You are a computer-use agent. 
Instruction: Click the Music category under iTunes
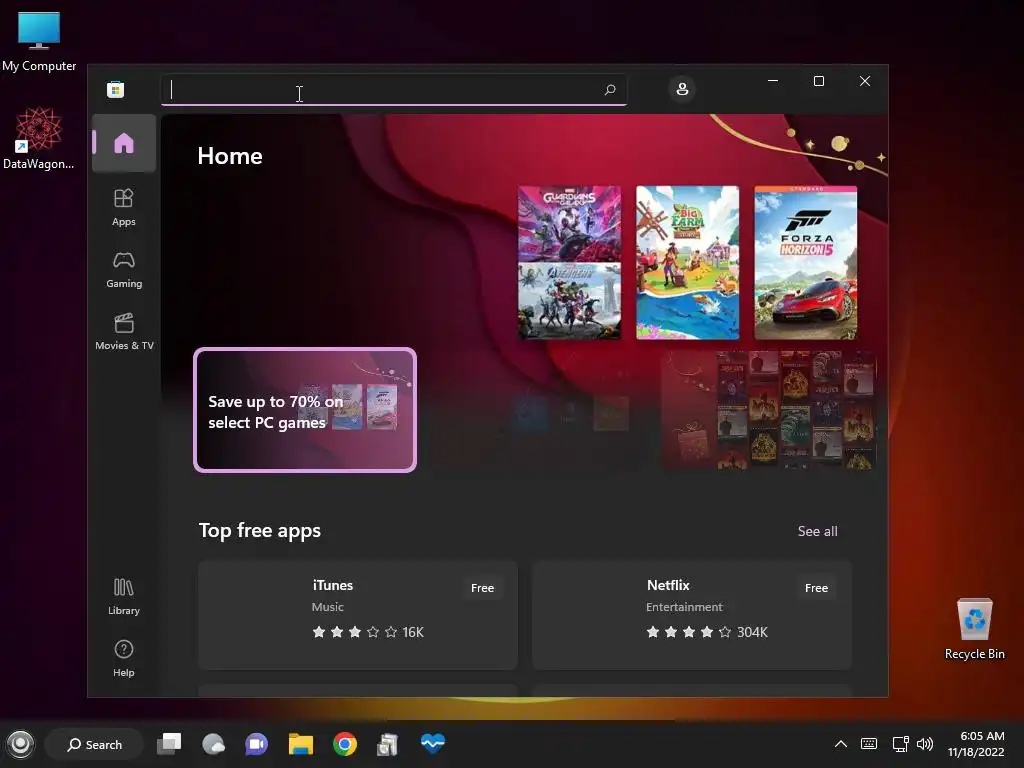[327, 607]
